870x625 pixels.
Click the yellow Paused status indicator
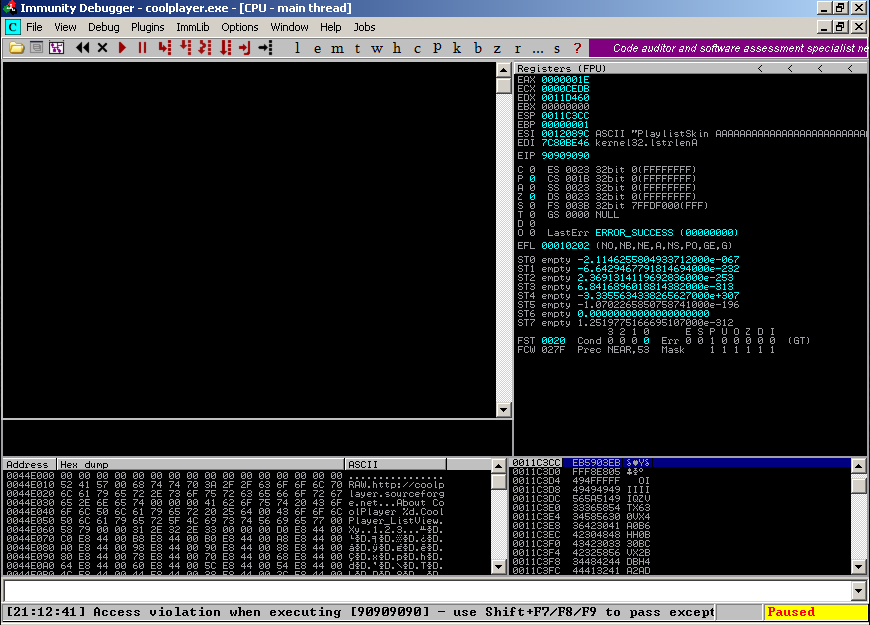(x=815, y=612)
